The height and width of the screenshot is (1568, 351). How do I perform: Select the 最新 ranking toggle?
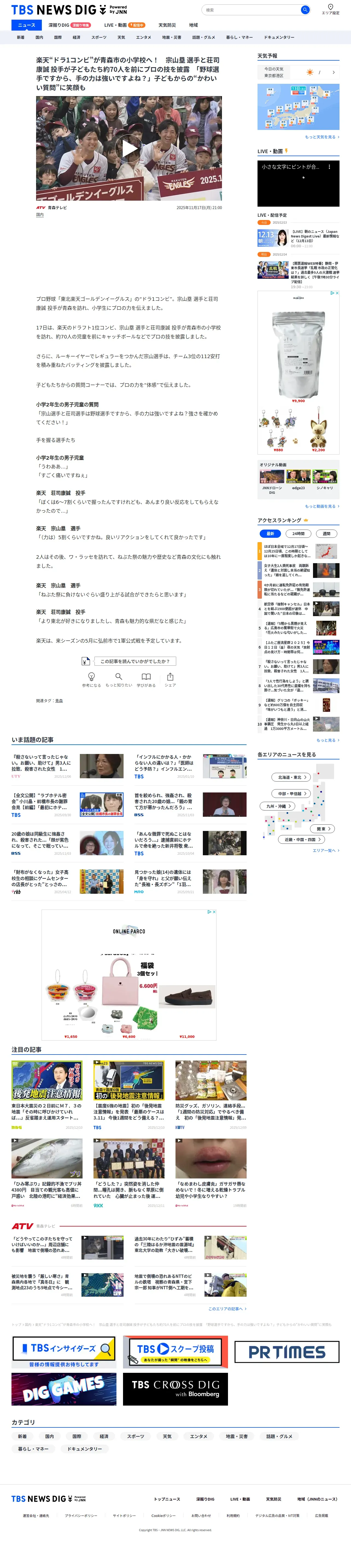click(x=270, y=534)
